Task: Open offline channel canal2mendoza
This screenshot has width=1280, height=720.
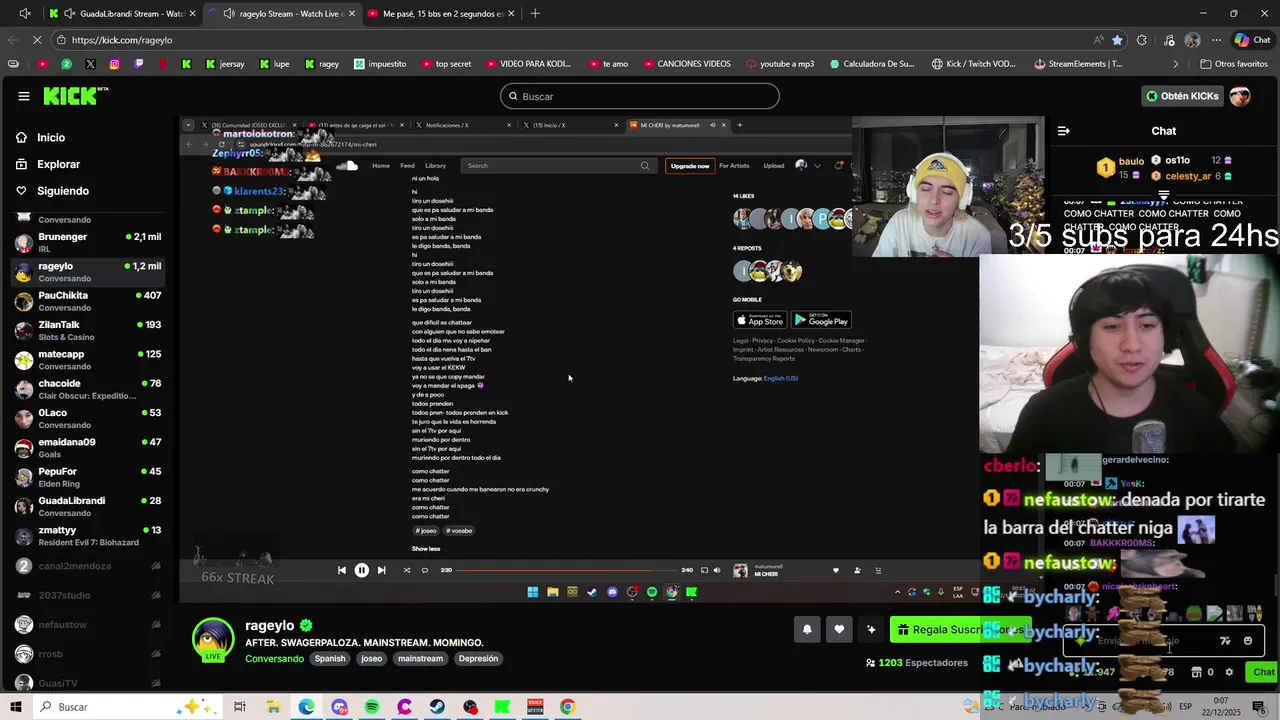Action: 87,566
